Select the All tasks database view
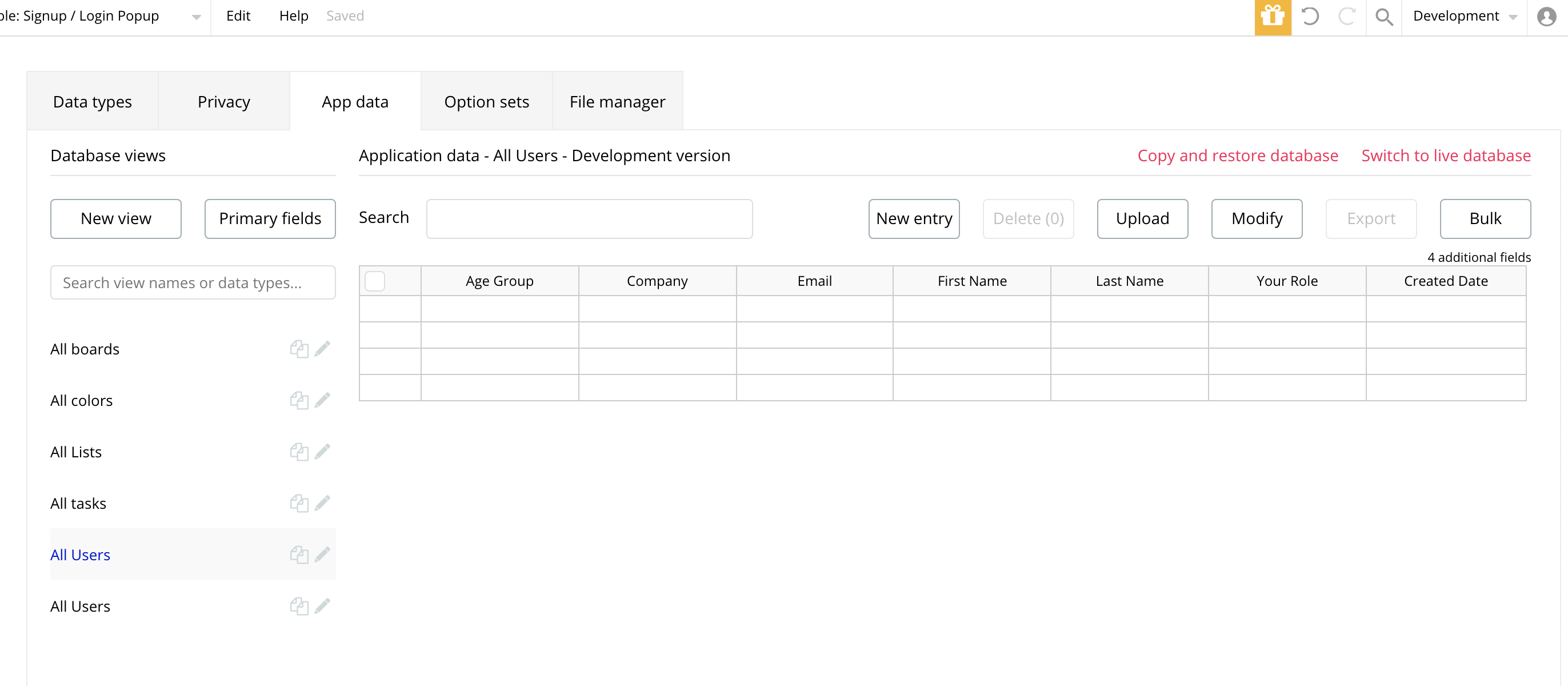The width and height of the screenshot is (1568, 686). [x=78, y=504]
